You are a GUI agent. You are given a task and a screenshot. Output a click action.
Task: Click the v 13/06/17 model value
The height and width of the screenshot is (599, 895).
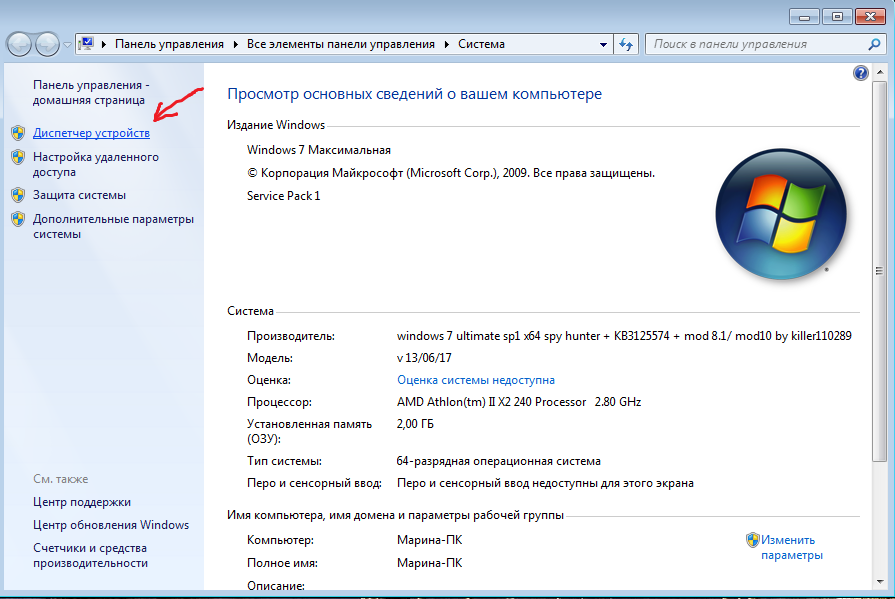pos(424,358)
